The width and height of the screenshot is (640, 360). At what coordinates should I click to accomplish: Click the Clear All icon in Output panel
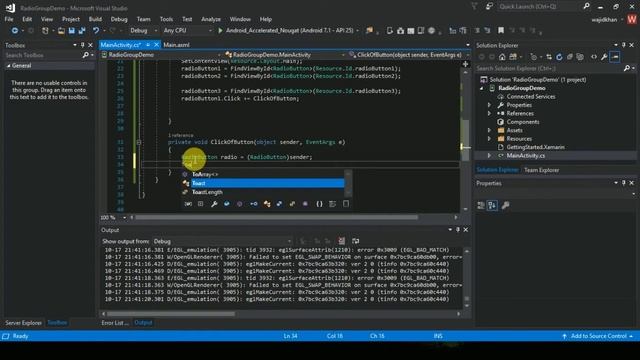click(x=342, y=241)
